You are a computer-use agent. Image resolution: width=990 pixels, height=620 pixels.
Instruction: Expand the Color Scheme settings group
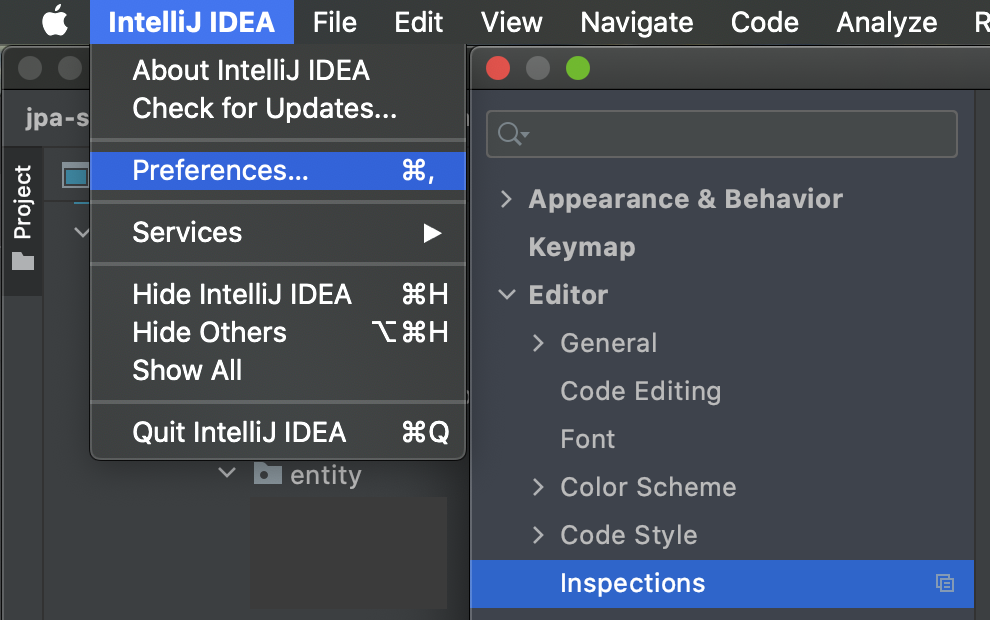(x=537, y=487)
